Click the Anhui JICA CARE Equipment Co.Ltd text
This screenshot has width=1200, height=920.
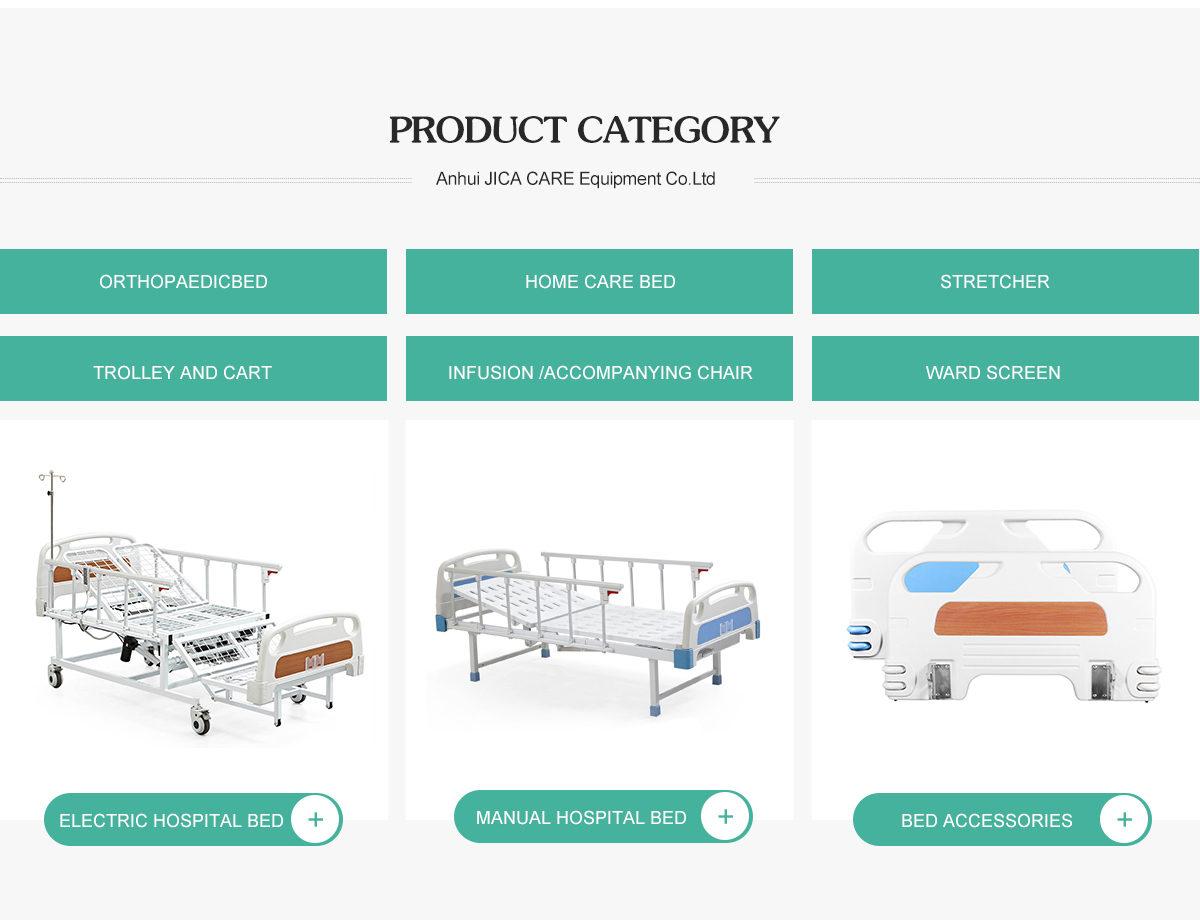coord(576,179)
